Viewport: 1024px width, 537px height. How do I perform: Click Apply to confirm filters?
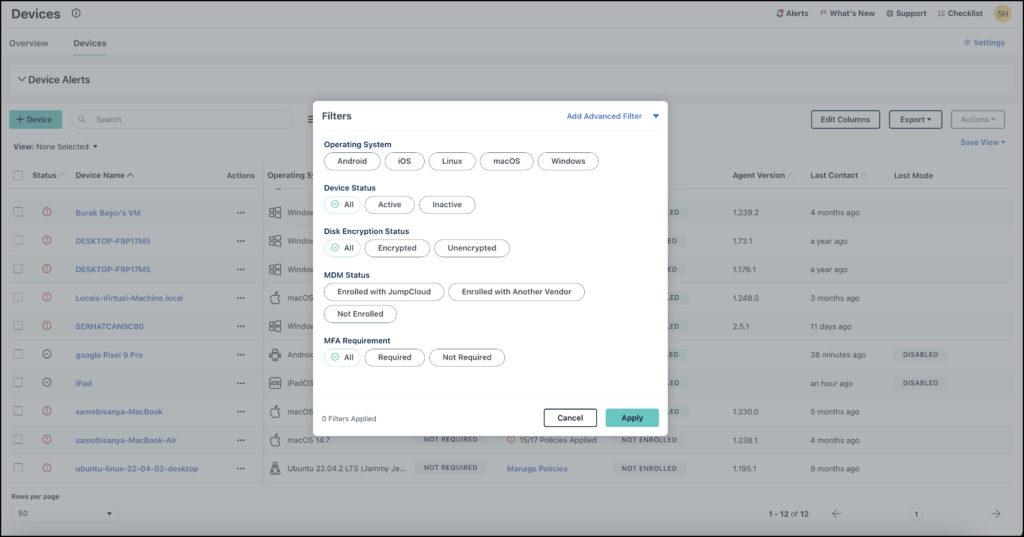pos(632,418)
